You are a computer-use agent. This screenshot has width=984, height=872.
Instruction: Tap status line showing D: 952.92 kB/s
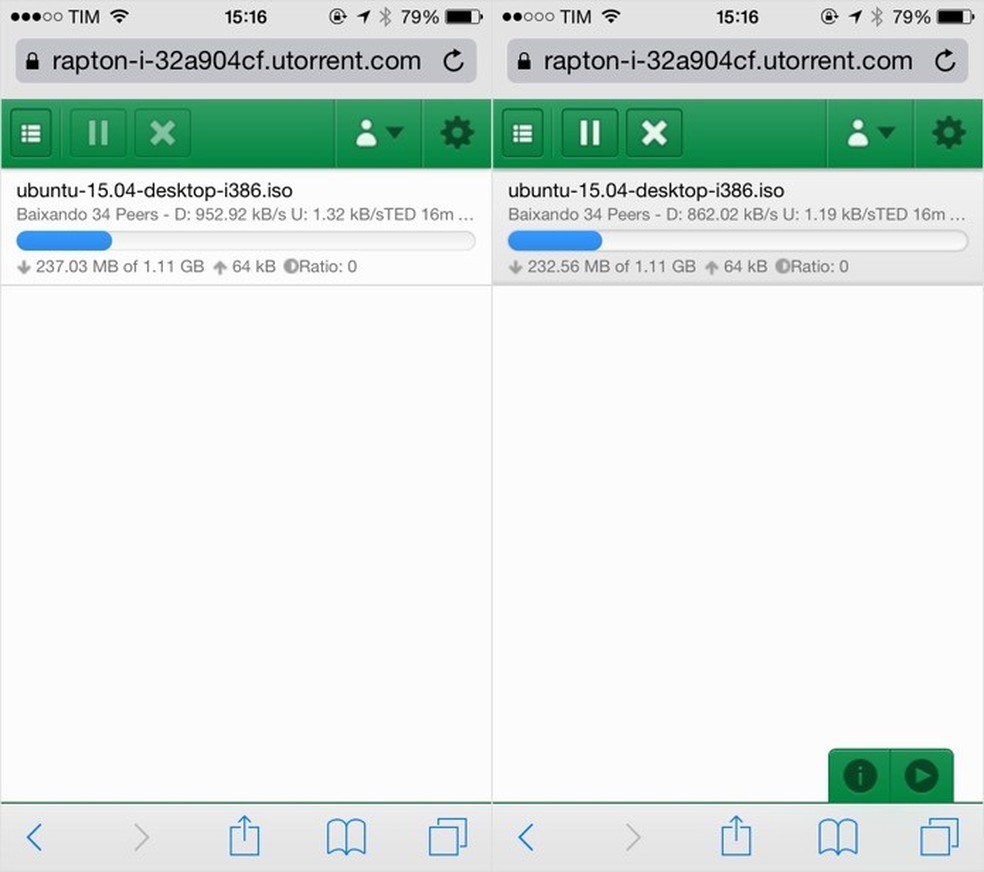(x=245, y=215)
